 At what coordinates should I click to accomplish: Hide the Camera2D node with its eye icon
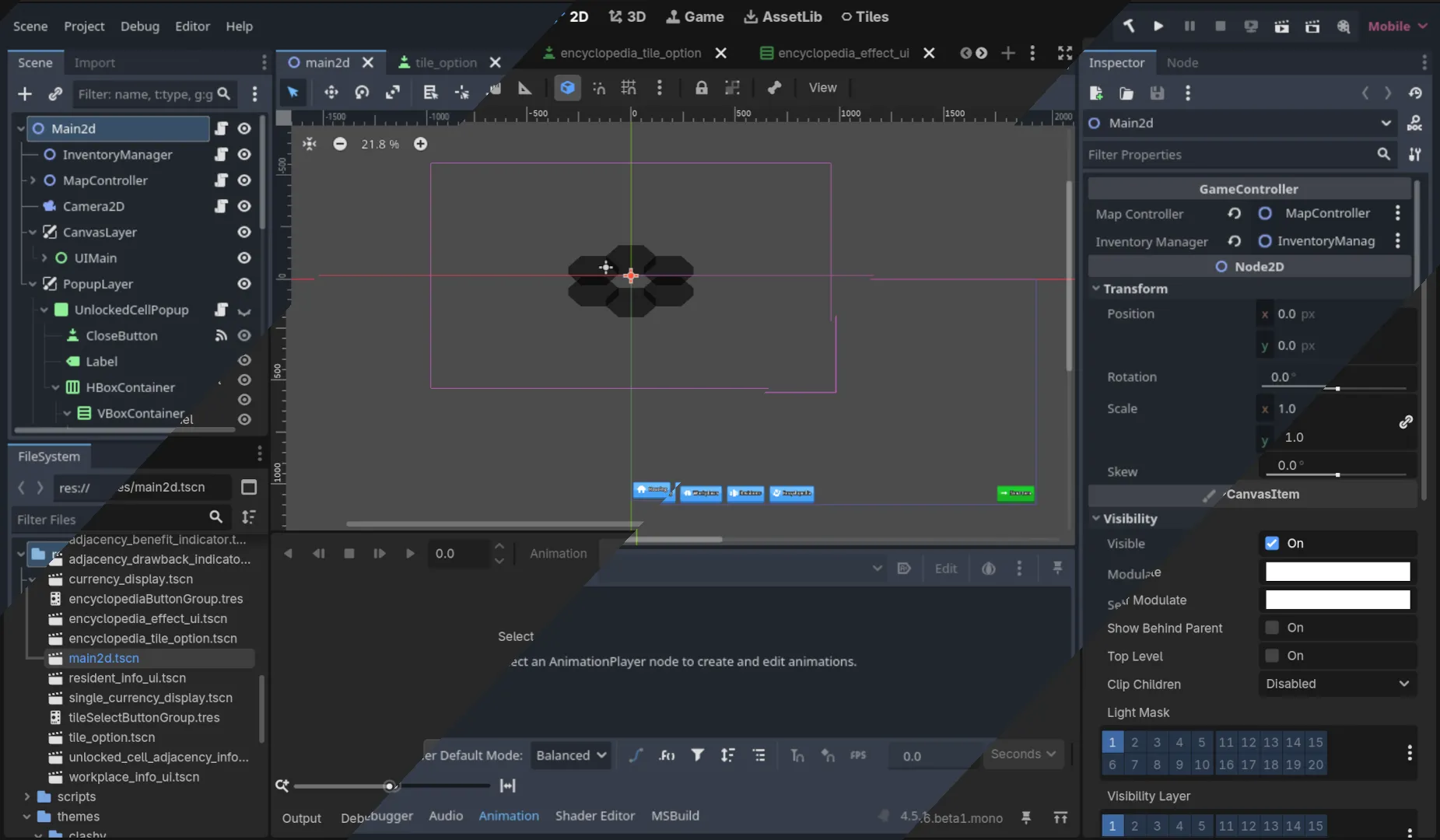pyautogui.click(x=244, y=206)
